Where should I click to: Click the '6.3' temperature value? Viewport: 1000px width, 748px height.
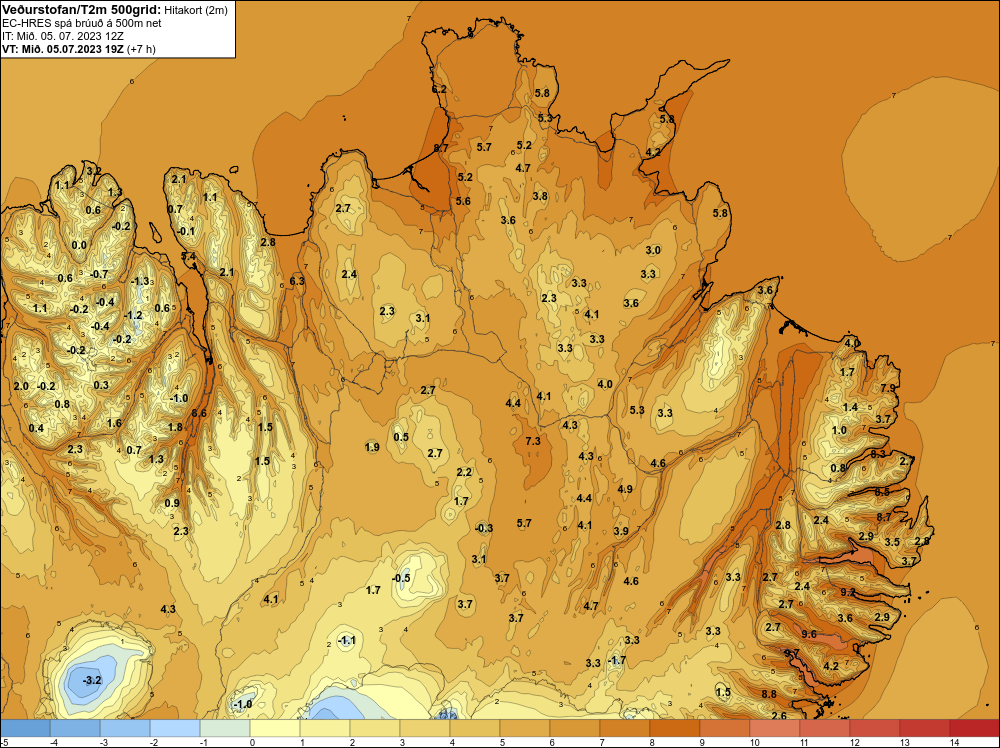click(x=297, y=281)
